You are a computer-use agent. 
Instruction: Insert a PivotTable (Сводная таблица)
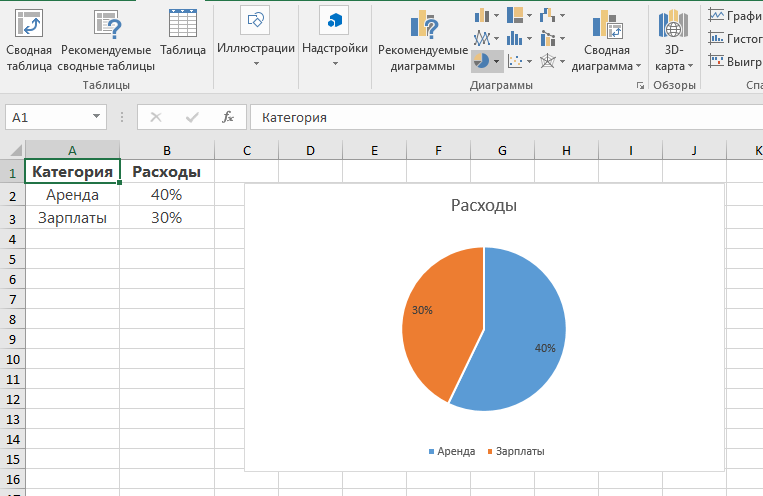29,40
